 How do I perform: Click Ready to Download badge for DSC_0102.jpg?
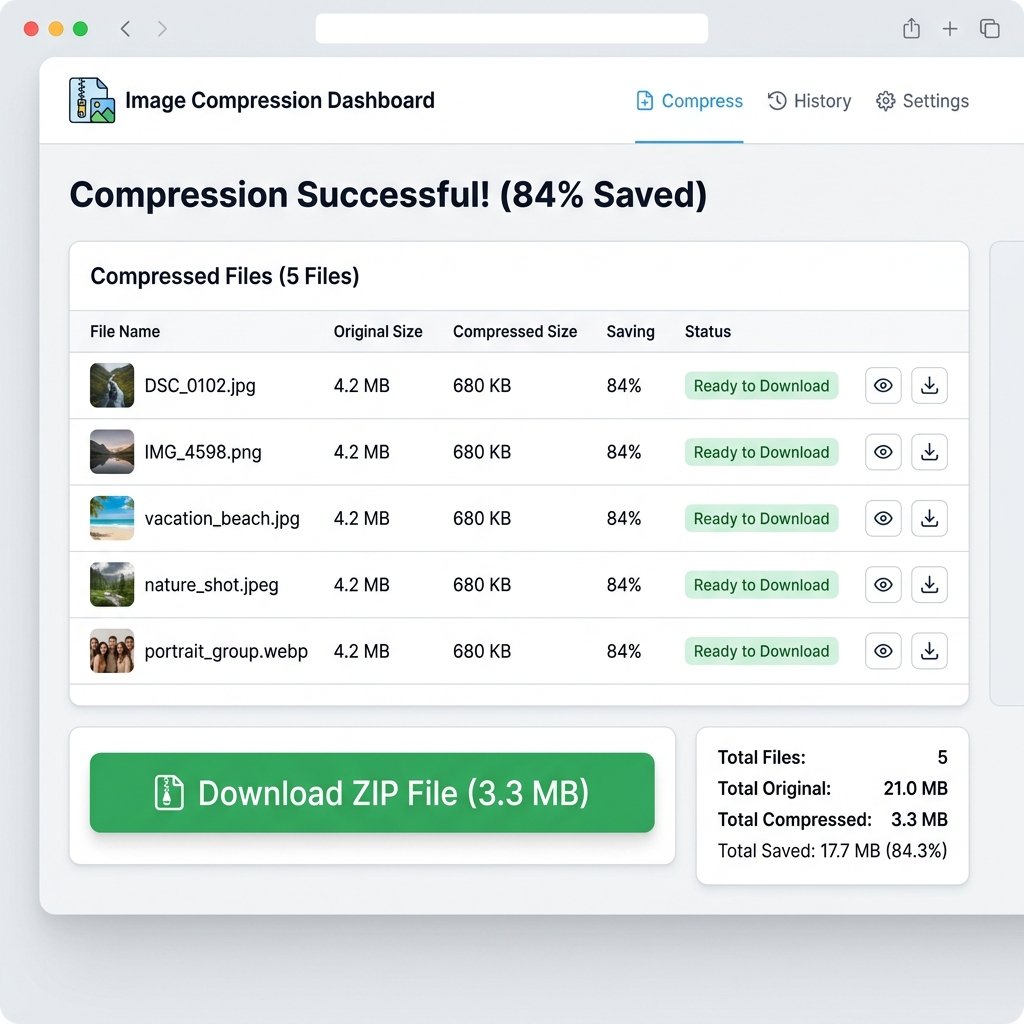(761, 386)
